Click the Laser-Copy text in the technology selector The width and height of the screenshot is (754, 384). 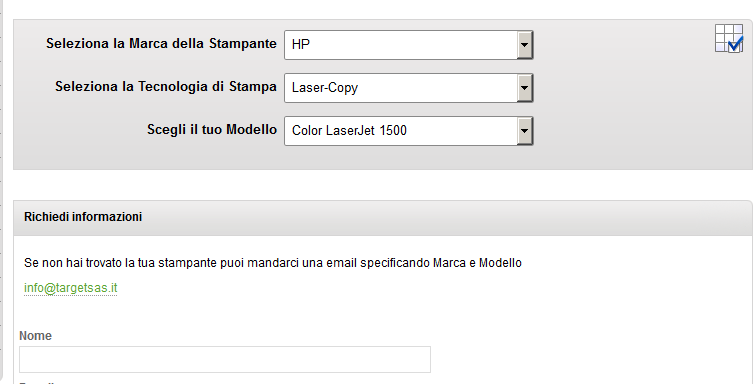pos(325,88)
